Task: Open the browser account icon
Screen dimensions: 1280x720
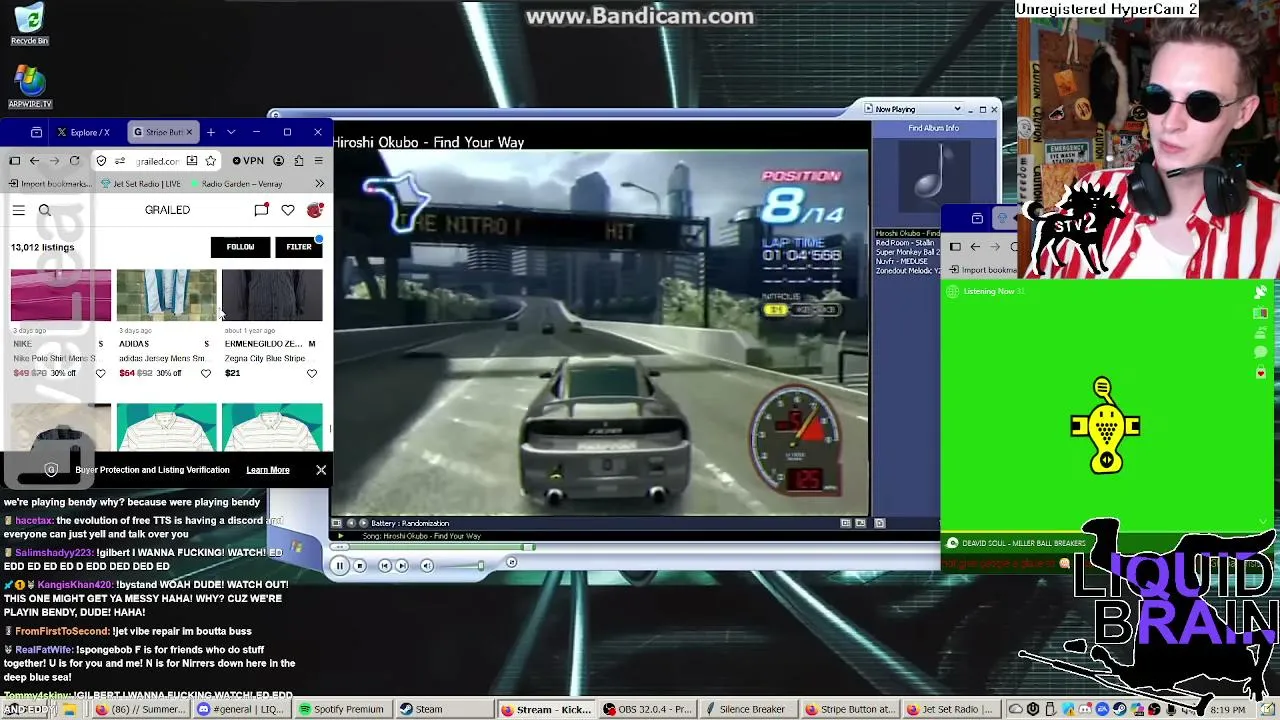Action: [x=279, y=161]
